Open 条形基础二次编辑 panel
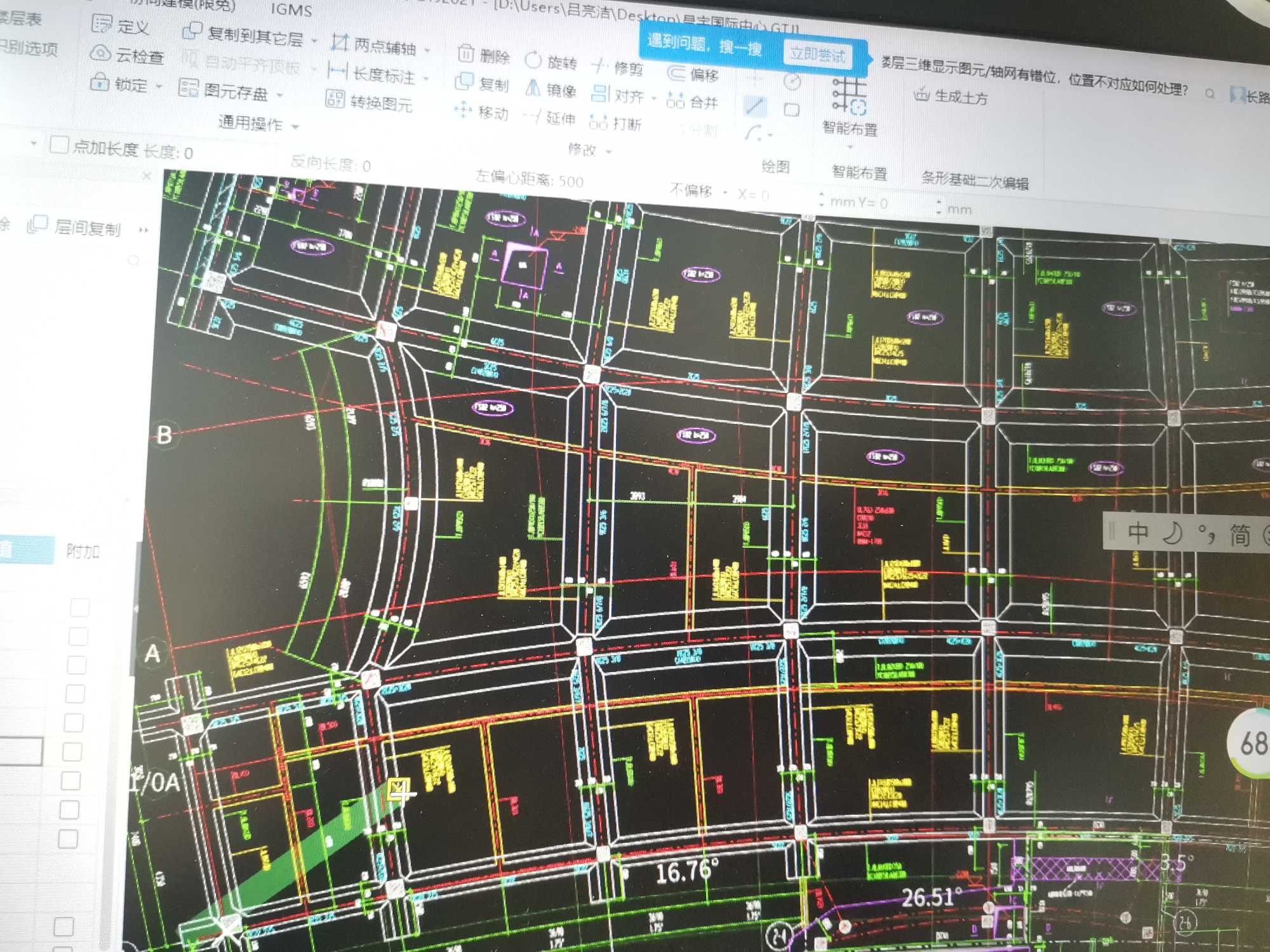Image resolution: width=1270 pixels, height=952 pixels. pyautogui.click(x=975, y=181)
